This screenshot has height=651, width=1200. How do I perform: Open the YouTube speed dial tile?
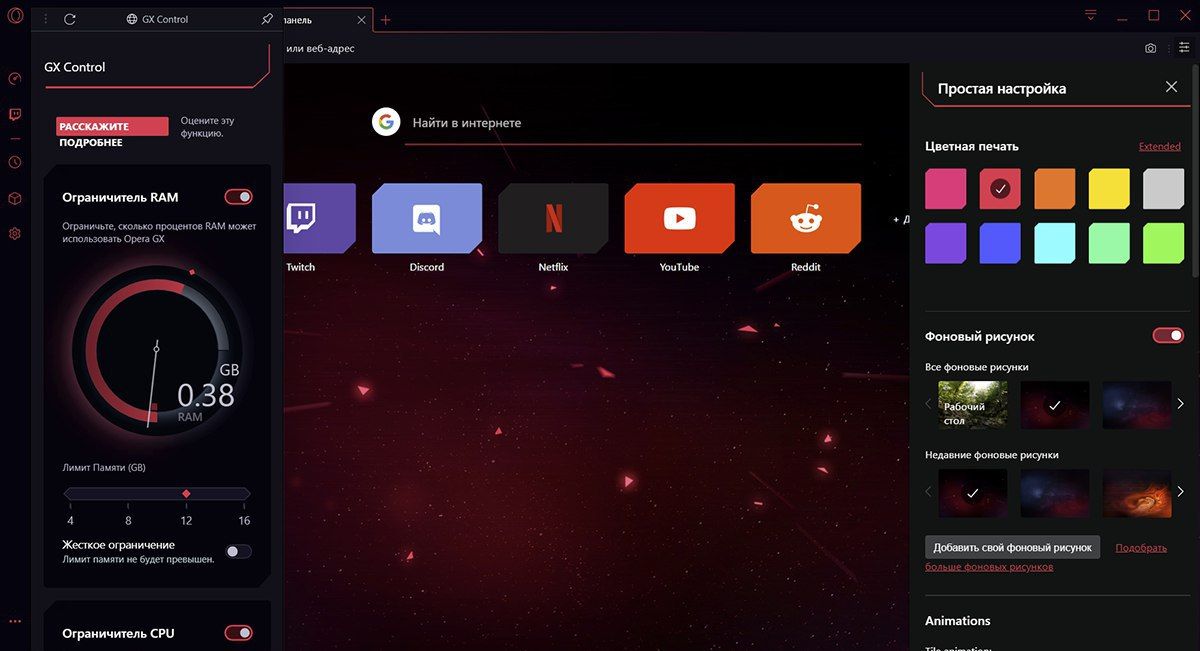[x=679, y=218]
